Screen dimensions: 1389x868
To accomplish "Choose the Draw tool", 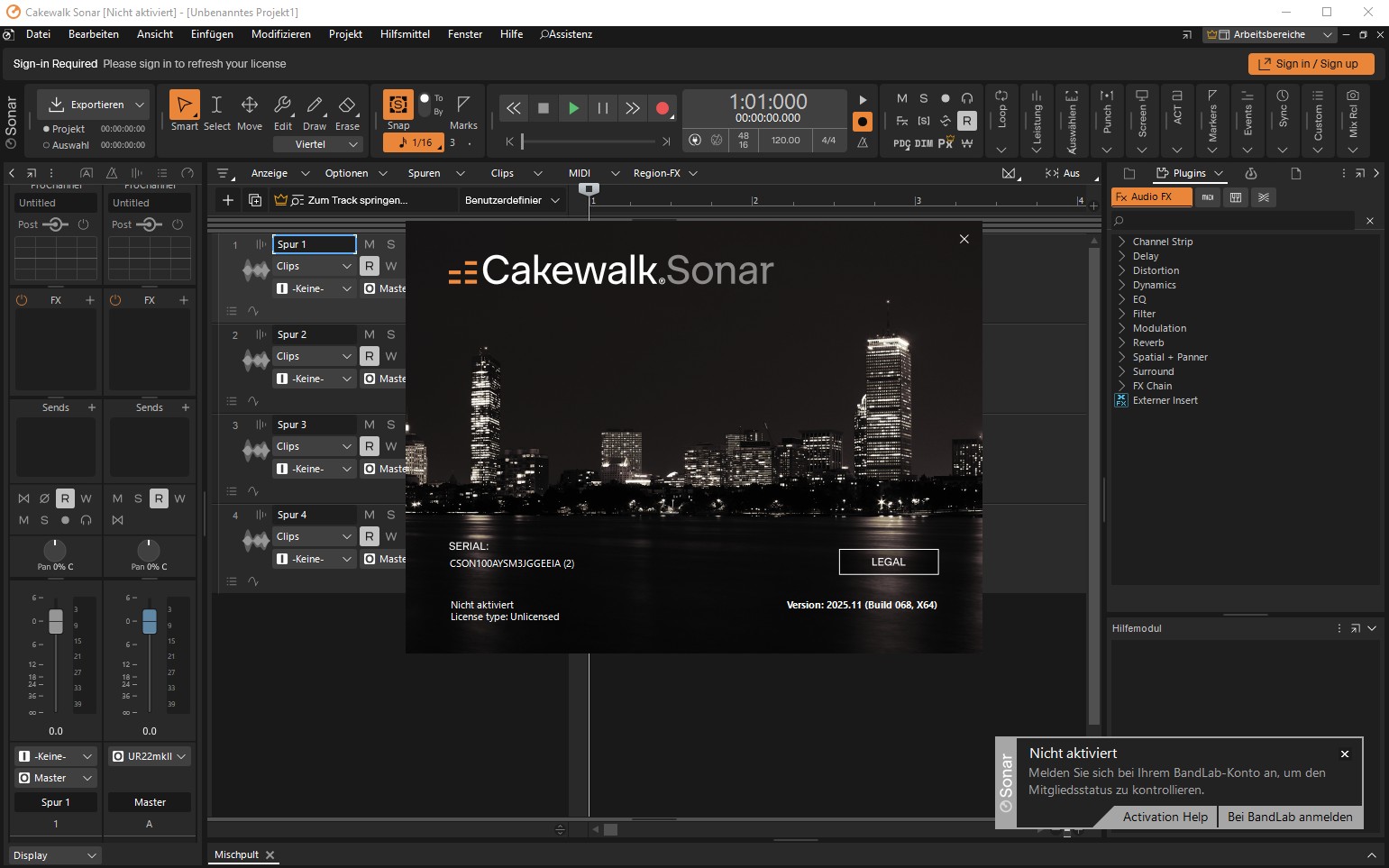I will click(x=315, y=105).
